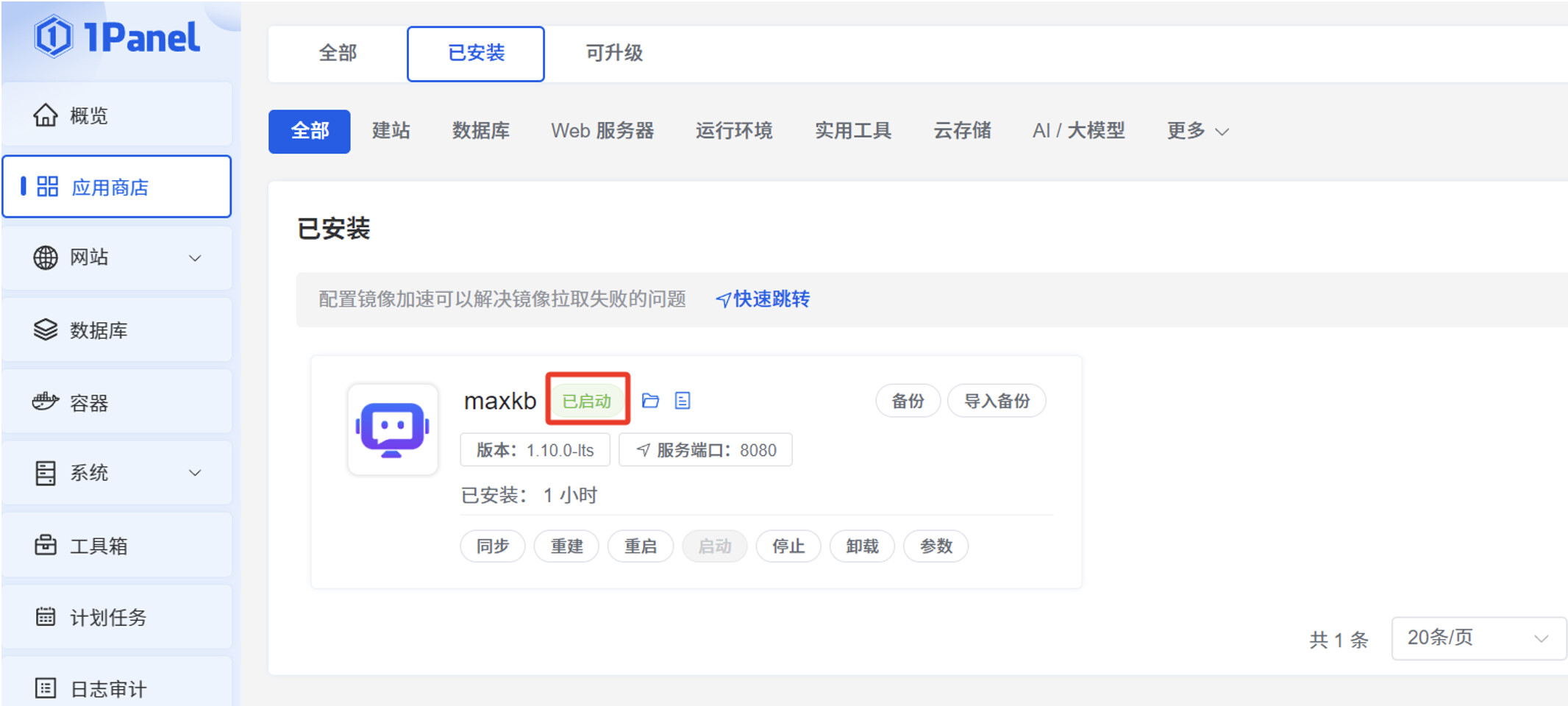Click the 应用商店 grid icon
The width and height of the screenshot is (1568, 706).
click(48, 187)
